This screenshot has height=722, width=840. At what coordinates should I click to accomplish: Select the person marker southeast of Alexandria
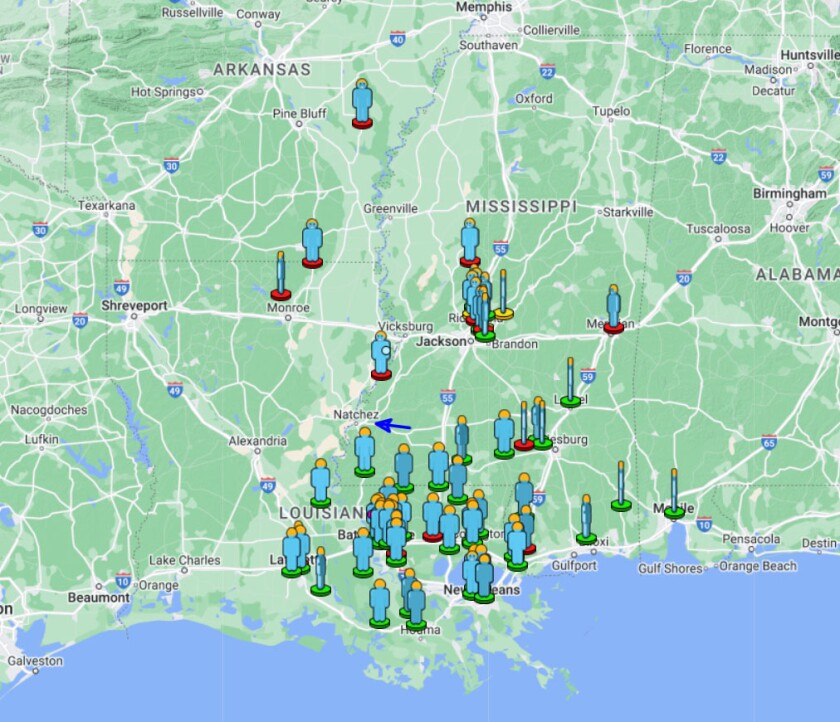(x=320, y=483)
